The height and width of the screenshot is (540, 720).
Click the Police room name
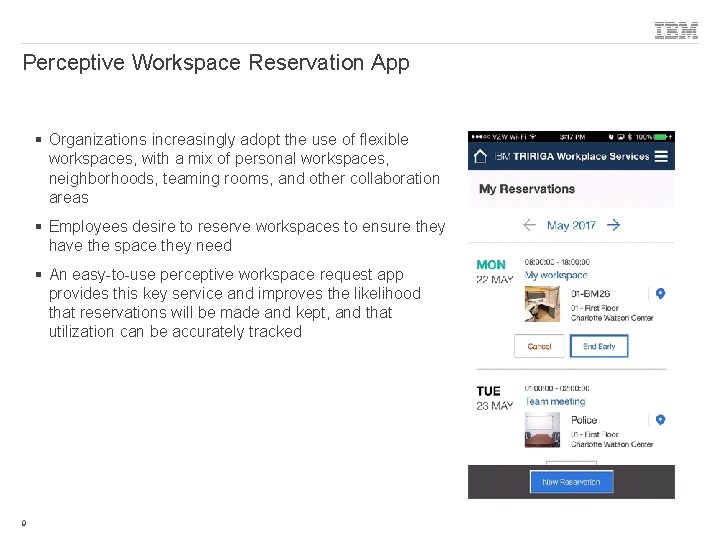pyautogui.click(x=584, y=420)
